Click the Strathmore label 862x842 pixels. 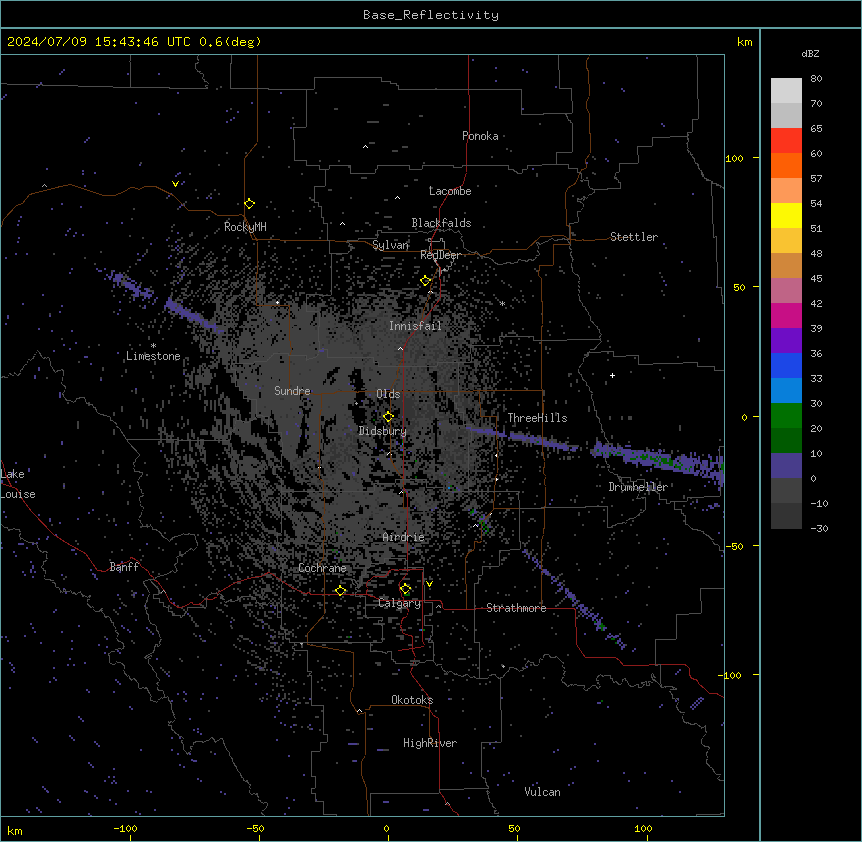tap(516, 608)
